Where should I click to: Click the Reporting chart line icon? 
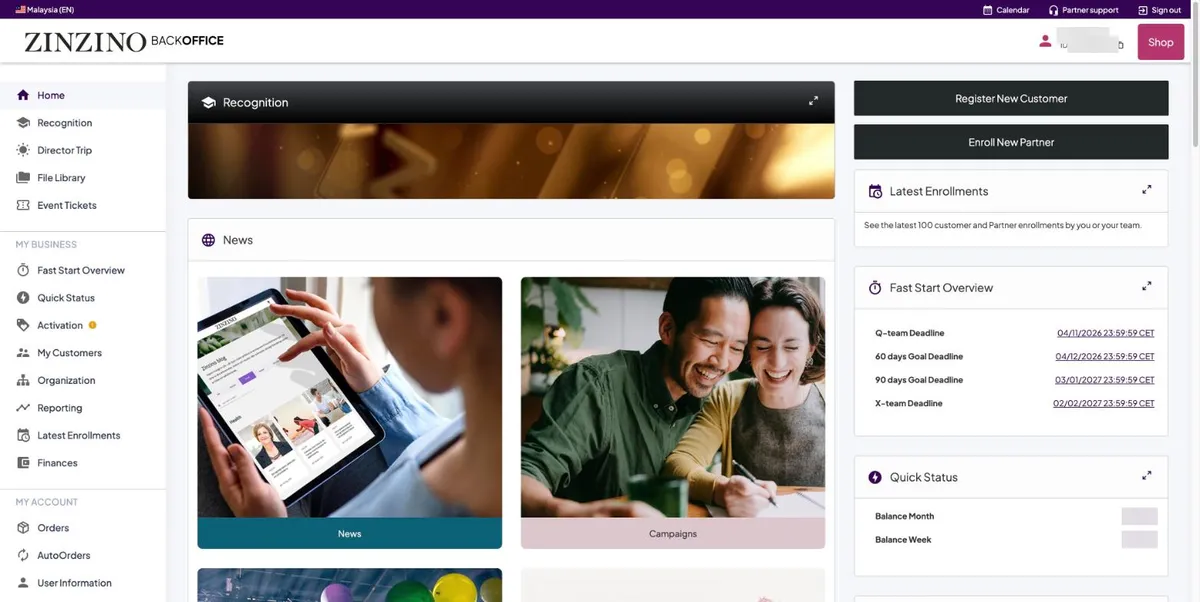(x=23, y=408)
